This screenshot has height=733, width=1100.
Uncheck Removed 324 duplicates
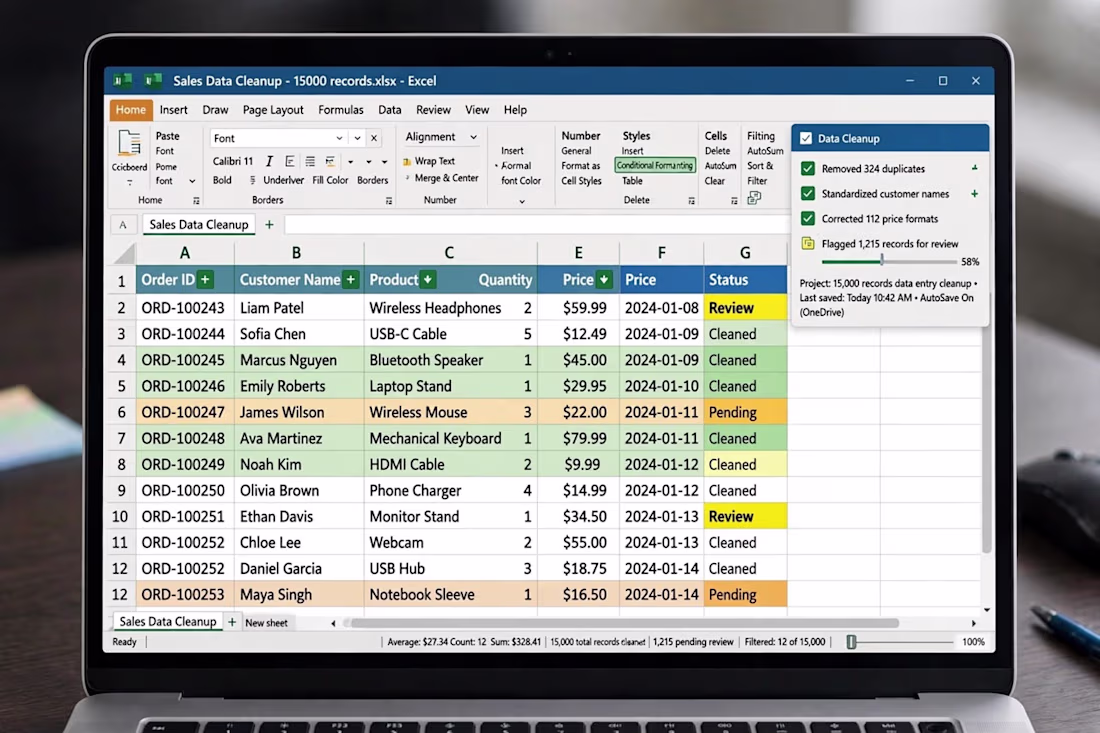coord(808,168)
